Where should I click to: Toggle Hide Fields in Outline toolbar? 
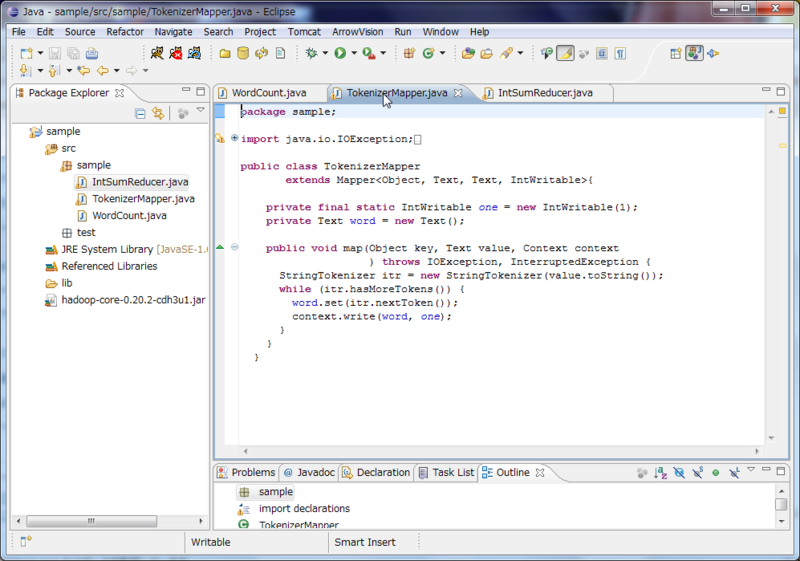click(679, 473)
